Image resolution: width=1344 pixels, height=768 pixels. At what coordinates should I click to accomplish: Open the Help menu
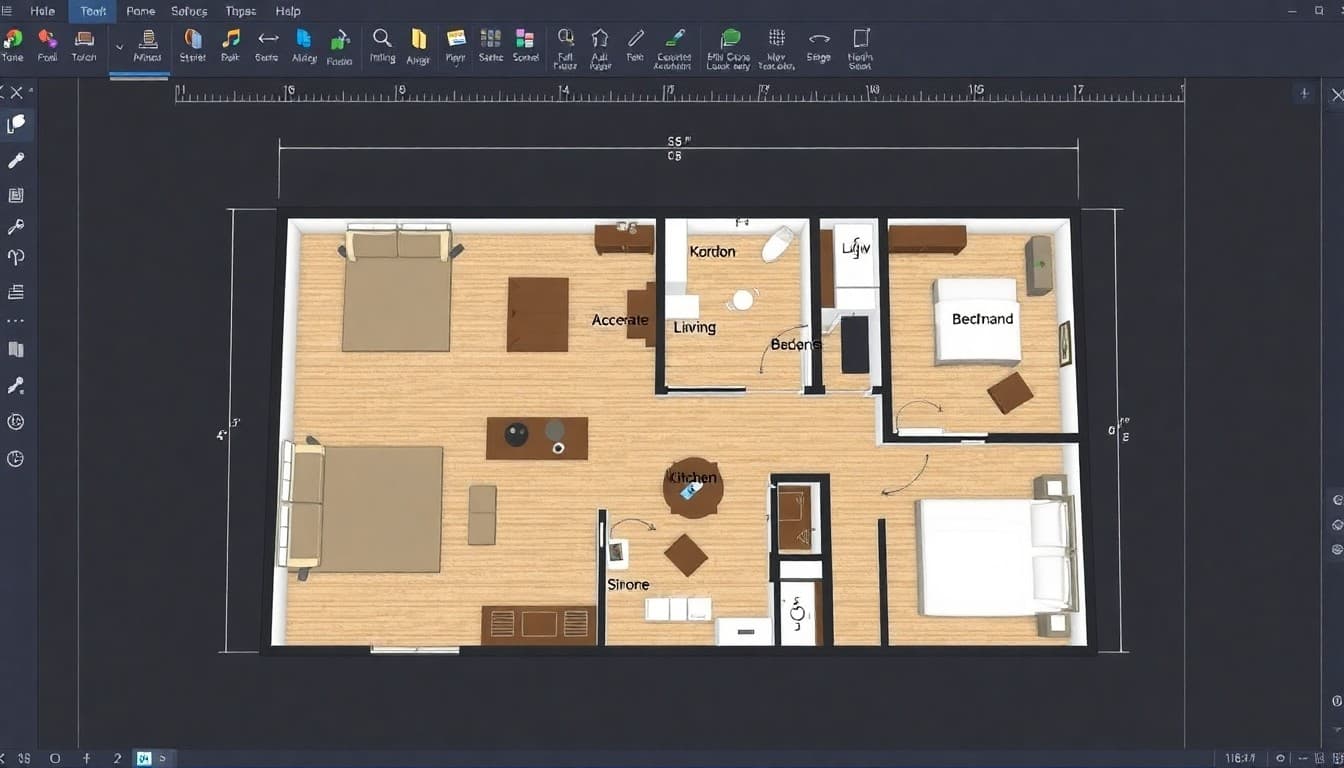point(288,11)
